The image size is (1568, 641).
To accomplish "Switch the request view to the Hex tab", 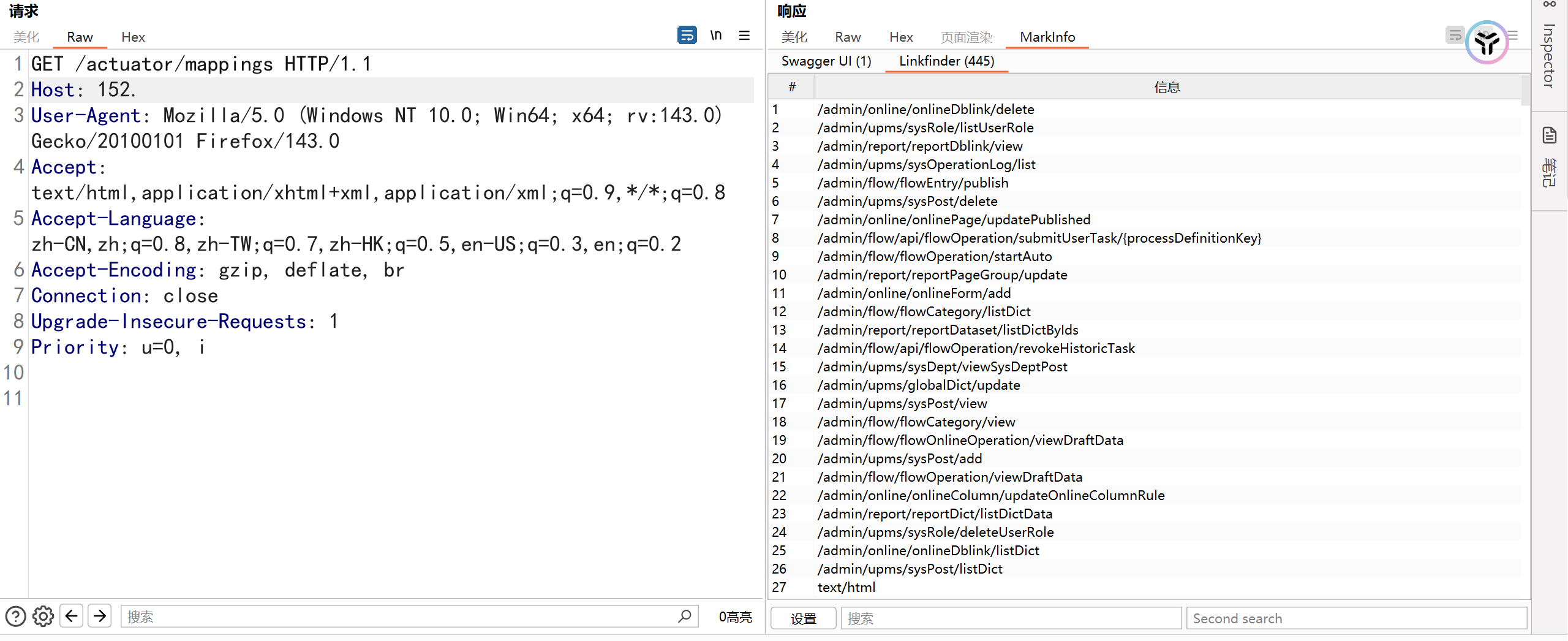I will tap(133, 37).
